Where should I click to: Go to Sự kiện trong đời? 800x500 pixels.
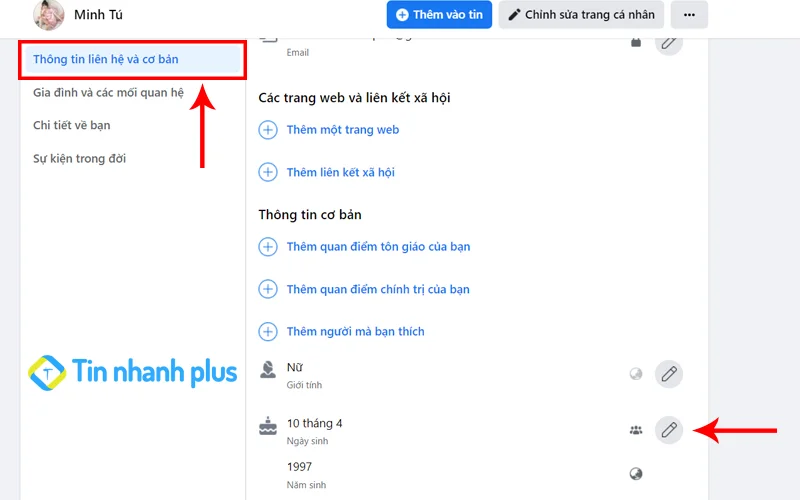pos(79,158)
